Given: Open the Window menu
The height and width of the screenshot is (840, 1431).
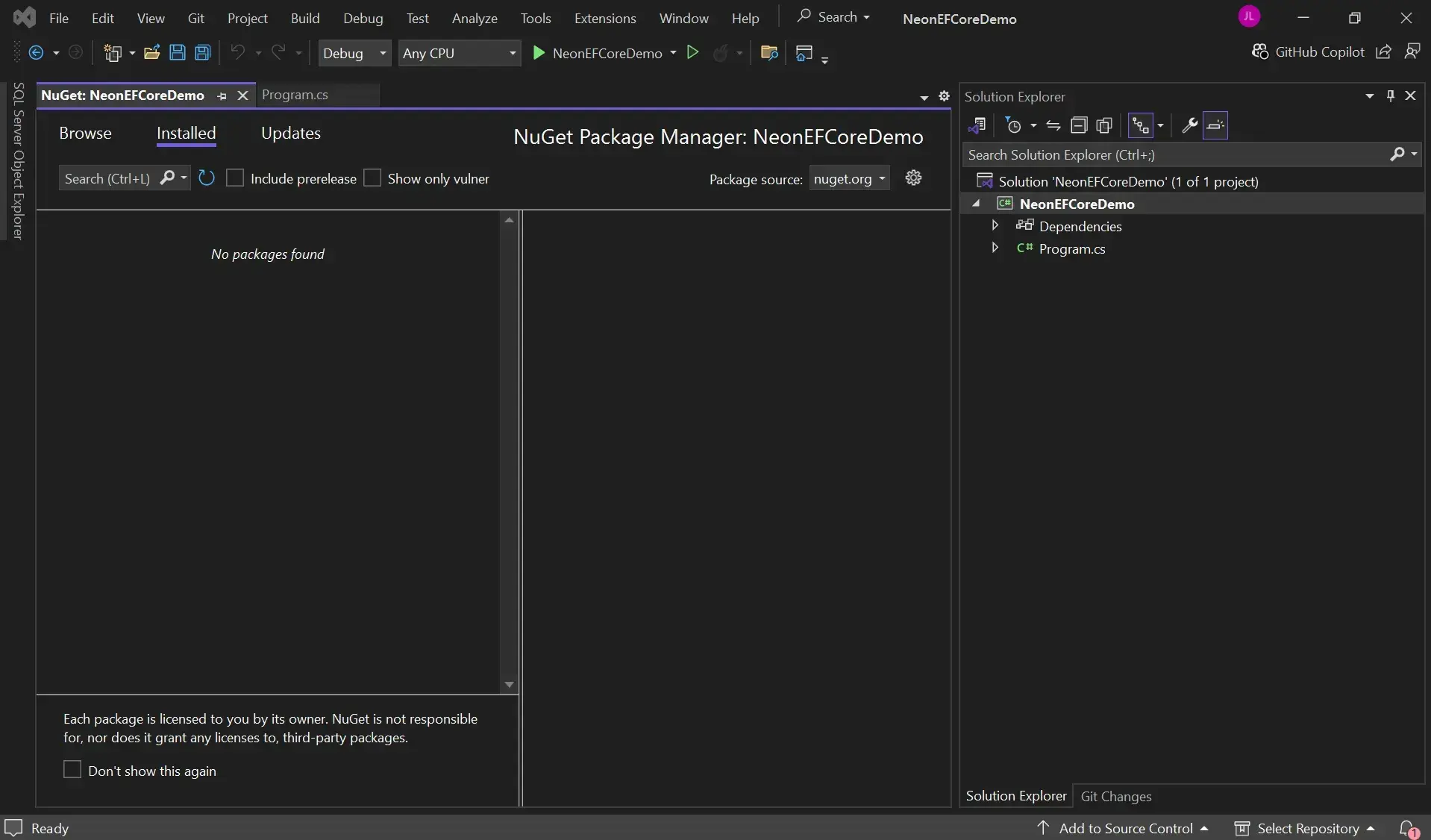Looking at the screenshot, I should coord(683,18).
